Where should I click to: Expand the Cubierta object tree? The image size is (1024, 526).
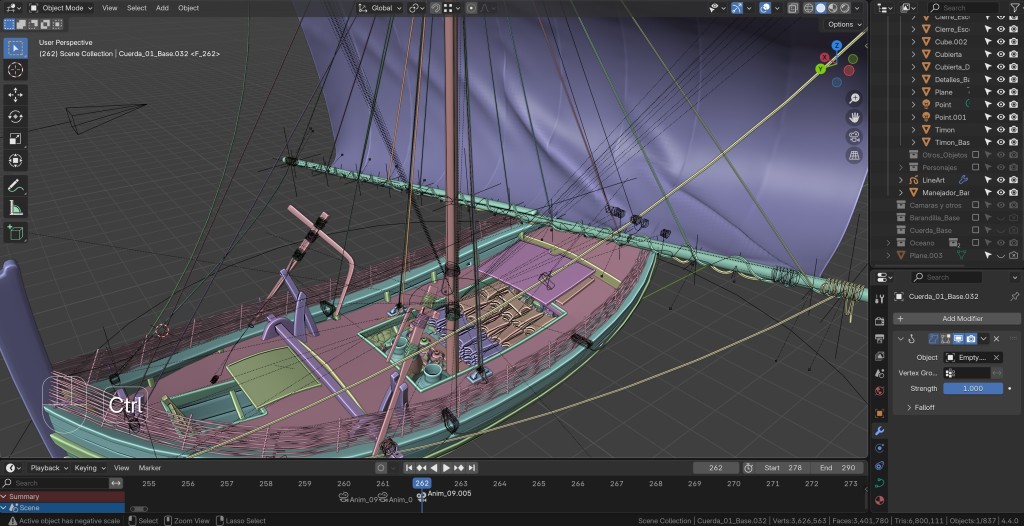(913, 55)
